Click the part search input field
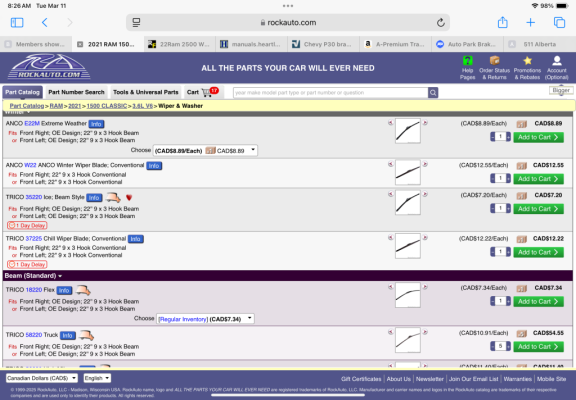This screenshot has width=576, height=400. [x=331, y=93]
